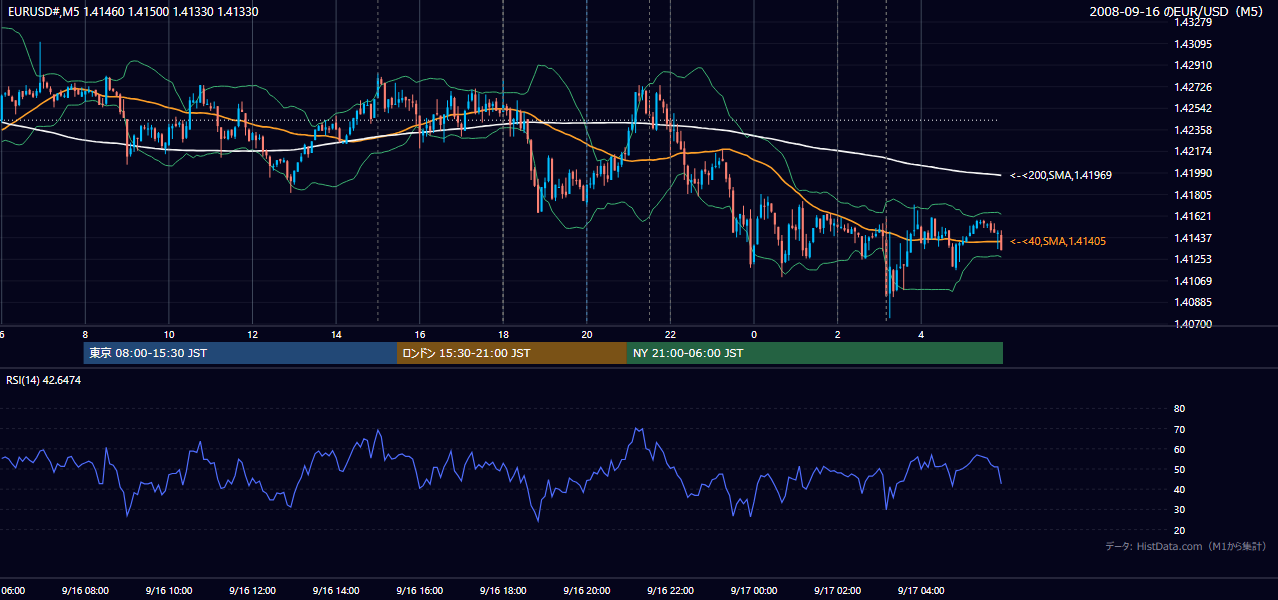Click the 9/16 16:00 bottom time label
The height and width of the screenshot is (600, 1278).
[418, 591]
